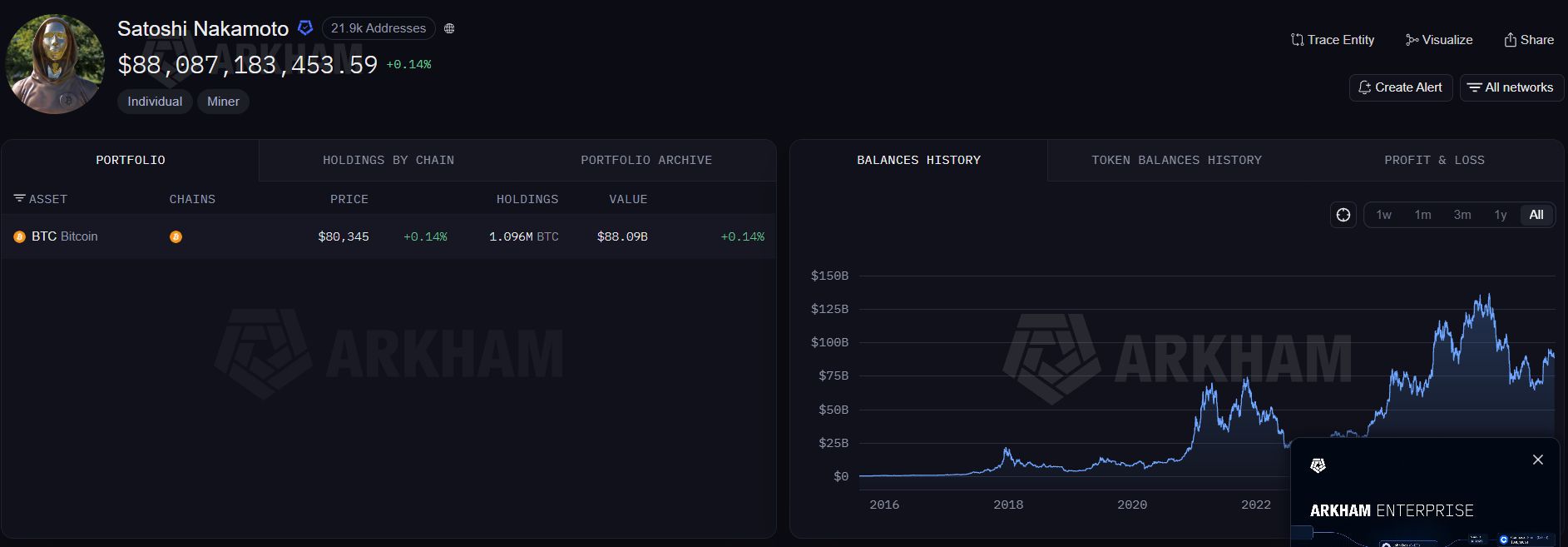The image size is (1568, 547).
Task: Set chart range to All
Action: point(1536,215)
